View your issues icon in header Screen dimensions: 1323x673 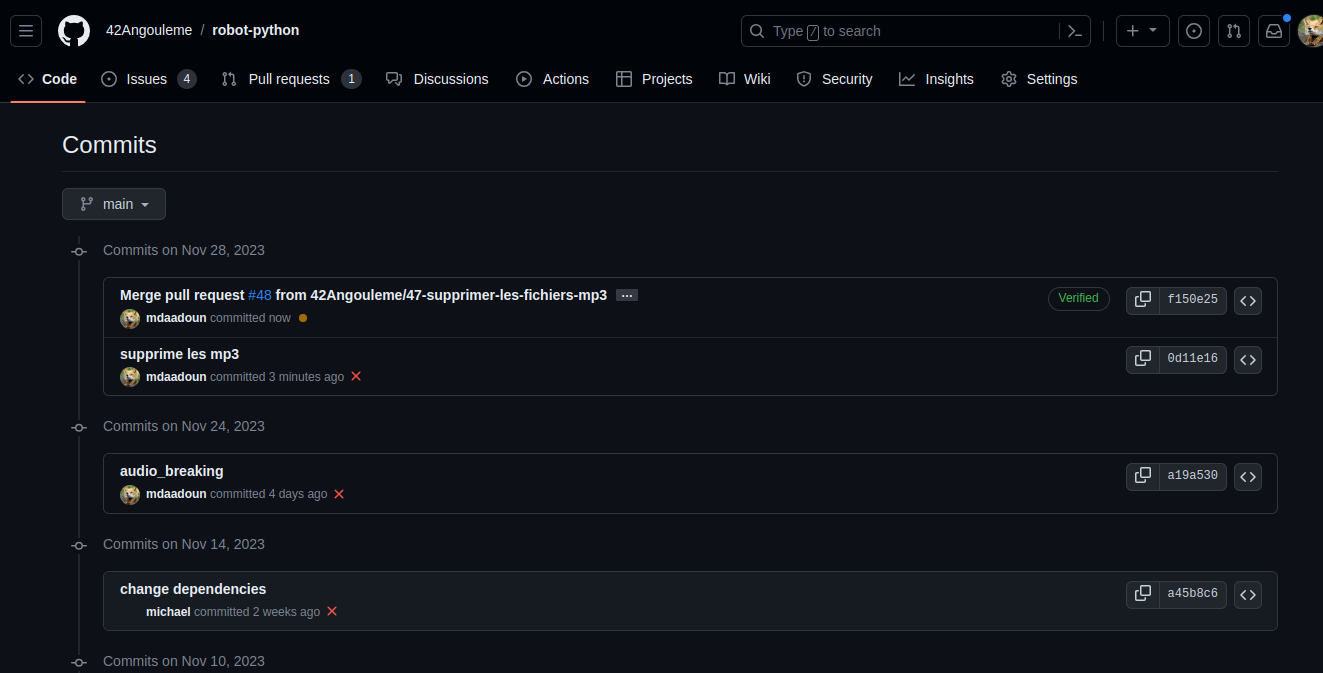(1194, 31)
